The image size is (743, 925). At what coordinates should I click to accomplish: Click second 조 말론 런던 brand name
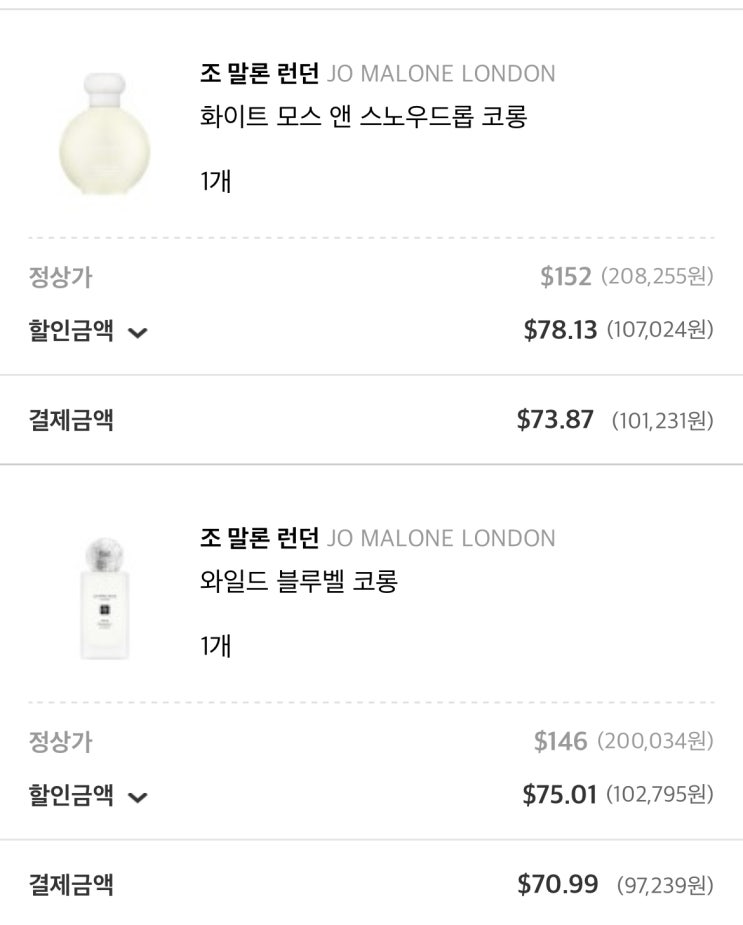[259, 538]
